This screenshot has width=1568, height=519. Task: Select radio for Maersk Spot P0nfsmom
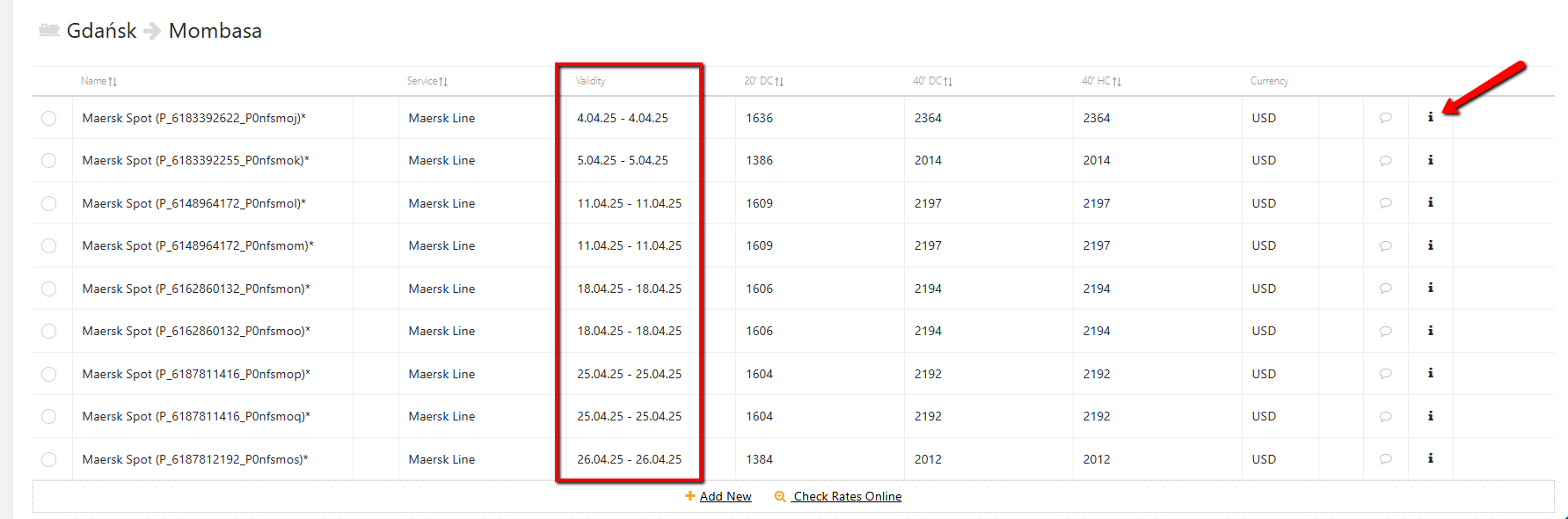[x=48, y=245]
